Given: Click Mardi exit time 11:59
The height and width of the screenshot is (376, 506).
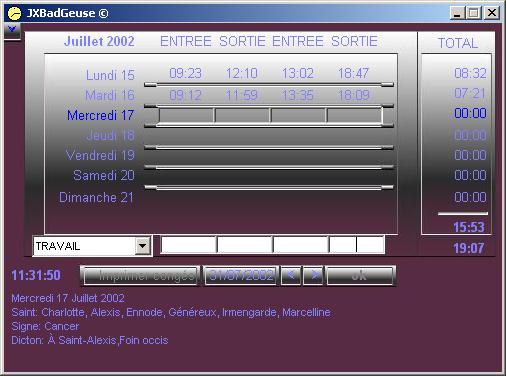Looking at the screenshot, I should pyautogui.click(x=242, y=95).
